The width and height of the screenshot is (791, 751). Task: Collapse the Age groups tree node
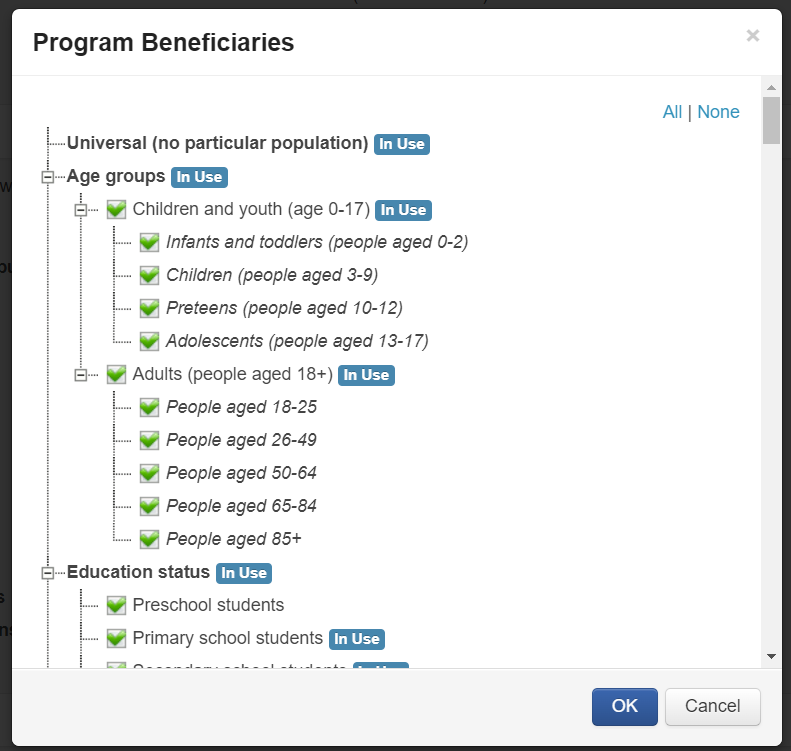(47, 177)
